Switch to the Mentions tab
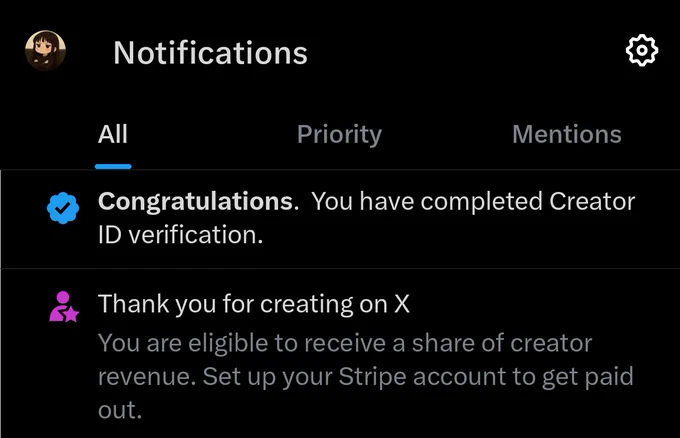The height and width of the screenshot is (438, 680). (567, 134)
